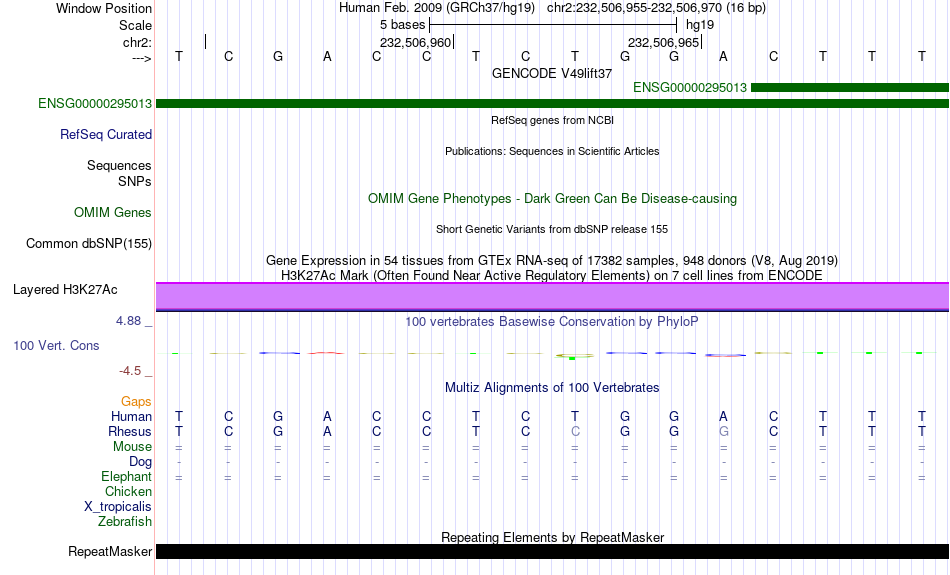Click the purple H3K27Ac signal bar
The height and width of the screenshot is (575, 950).
click(553, 296)
